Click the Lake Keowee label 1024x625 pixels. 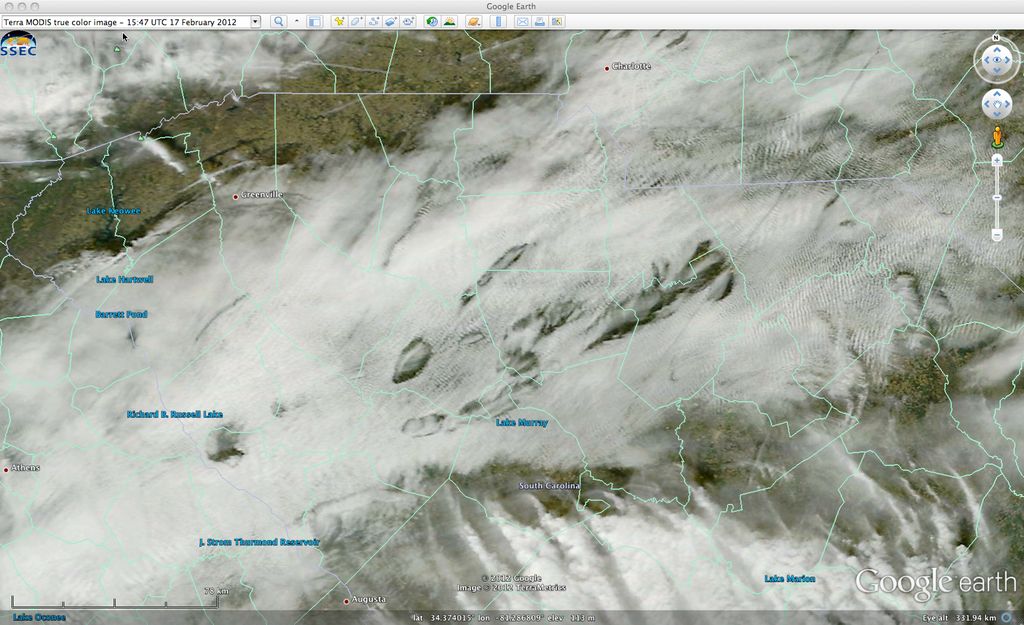[x=114, y=211]
